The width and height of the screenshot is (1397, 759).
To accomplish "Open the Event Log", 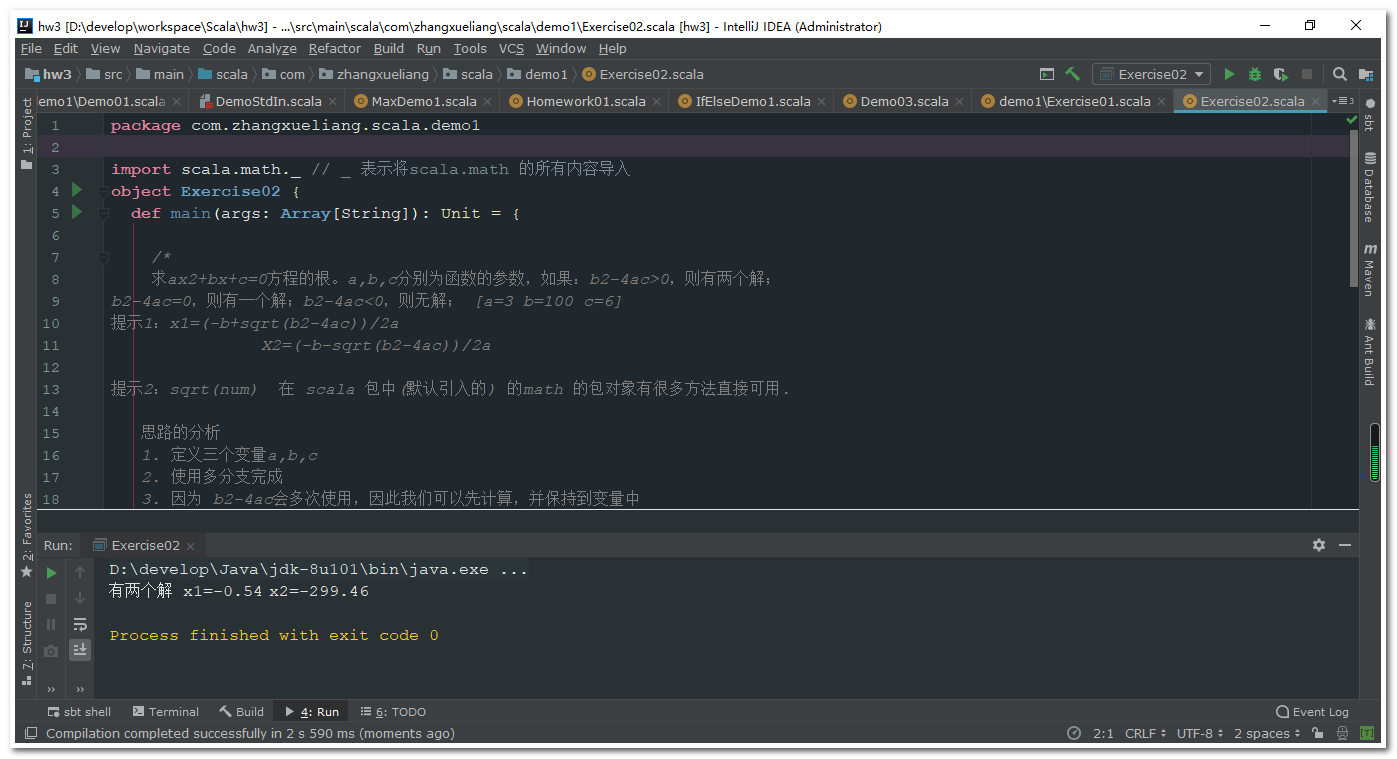I will pos(1312,712).
